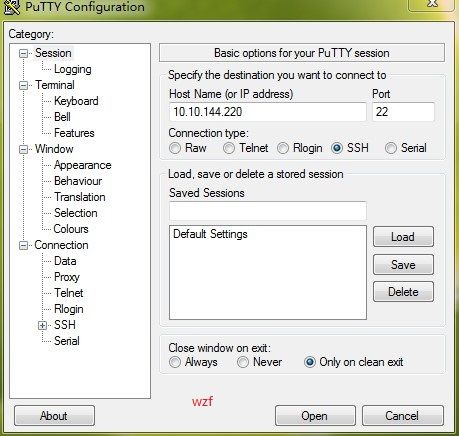Select Default Settings in sessions list
This screenshot has width=459, height=436.
(210, 234)
